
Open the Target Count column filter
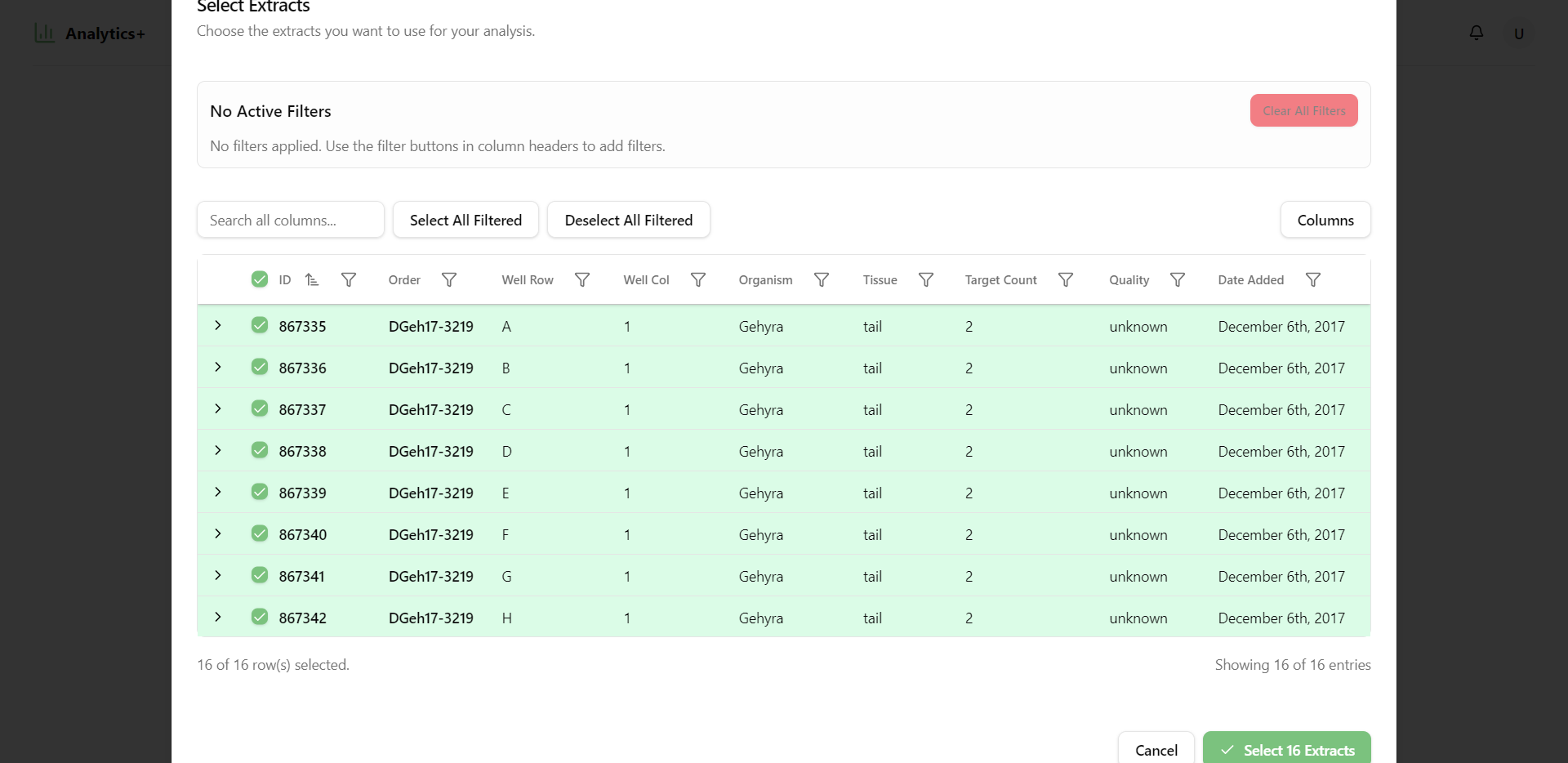(x=1066, y=280)
